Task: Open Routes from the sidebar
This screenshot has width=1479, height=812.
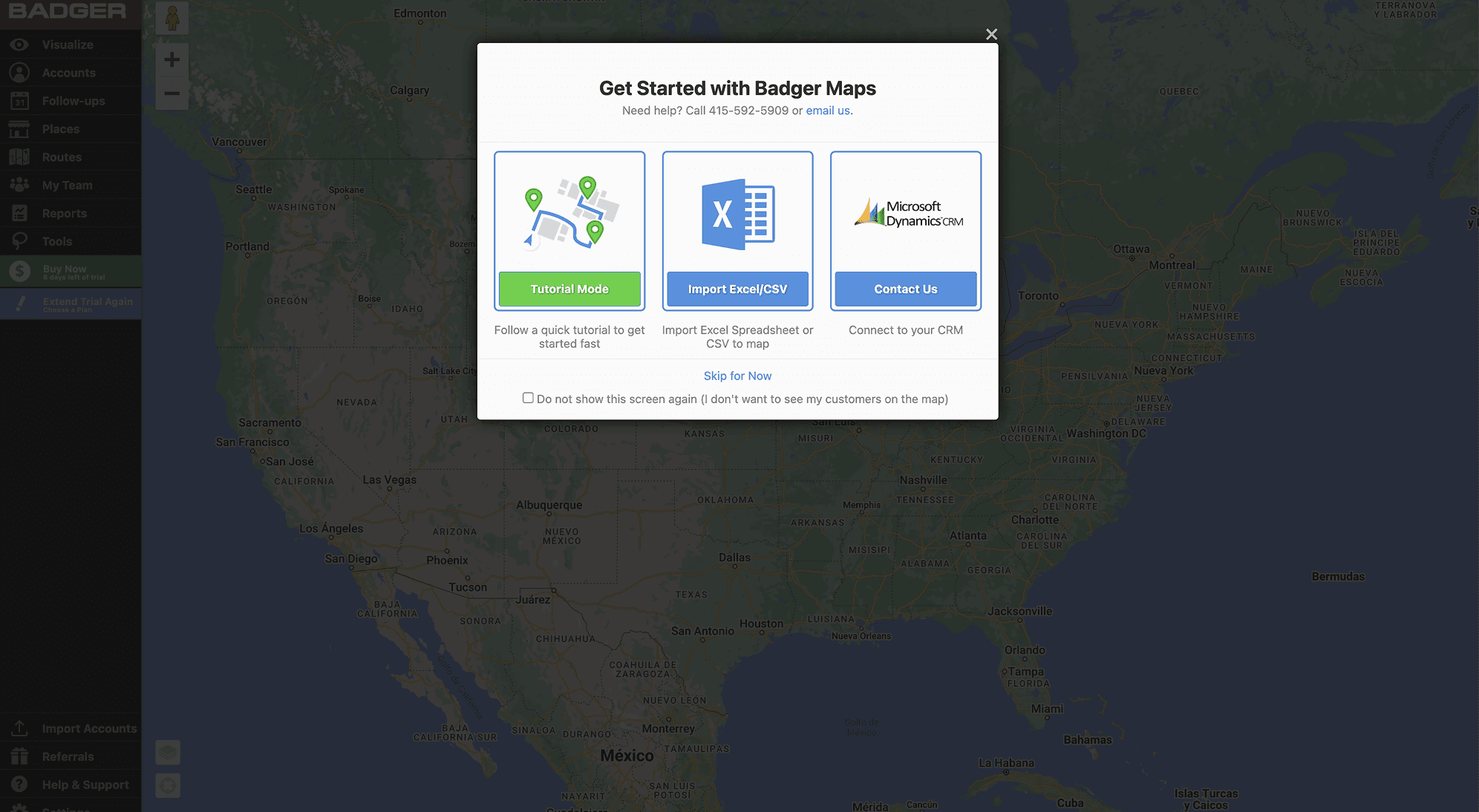Action: pos(62,157)
